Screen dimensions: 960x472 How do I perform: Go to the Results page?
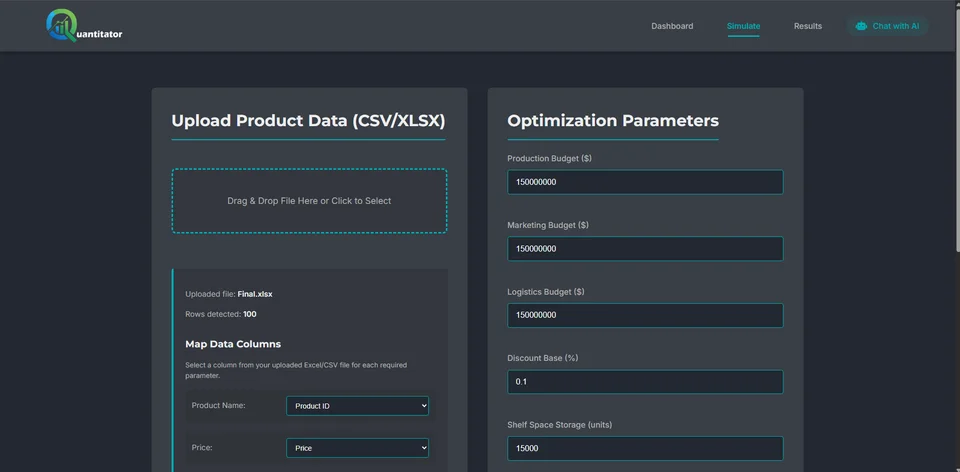pos(808,26)
